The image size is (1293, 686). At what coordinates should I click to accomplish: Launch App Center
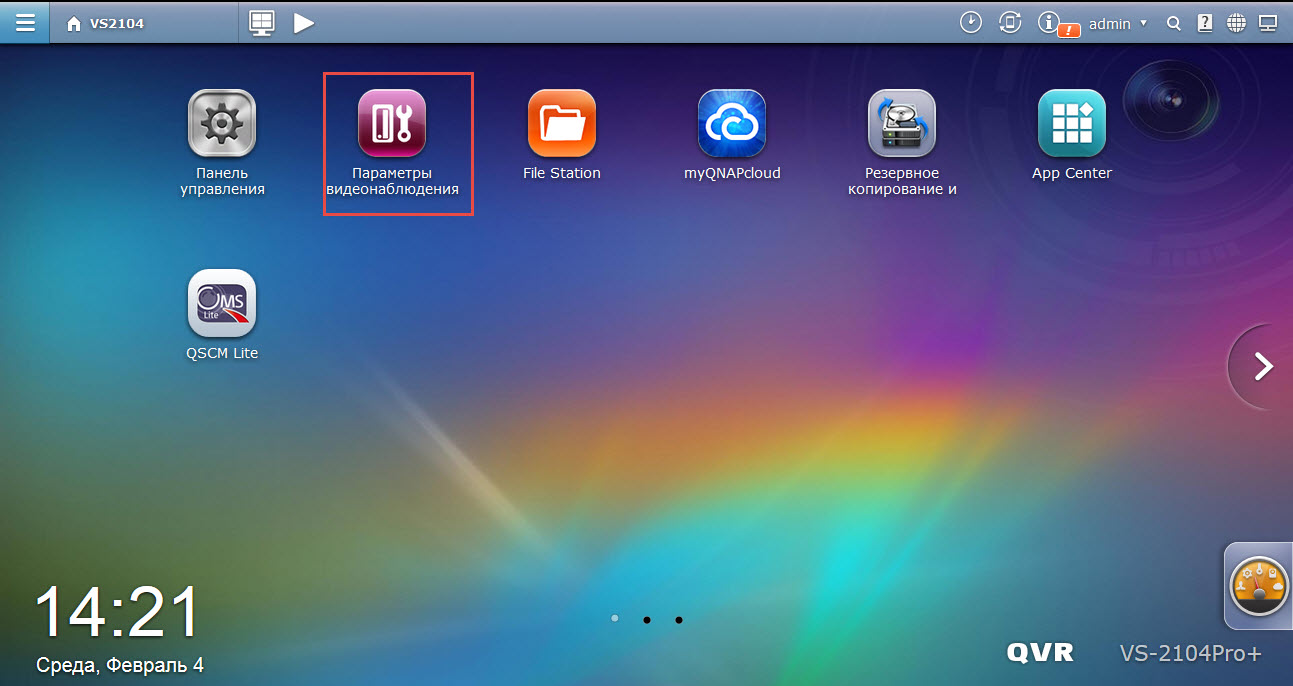click(1072, 135)
